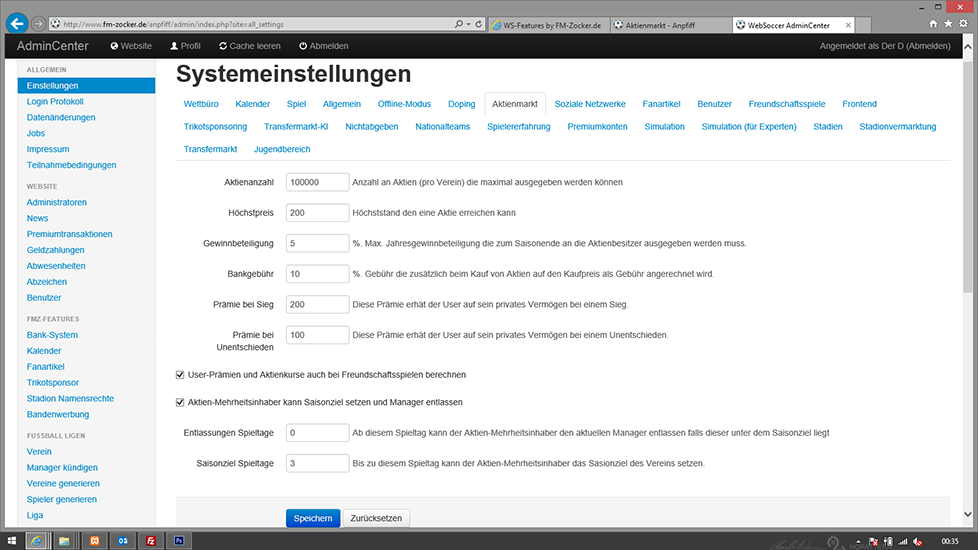978x550 pixels.
Task: Click the browser back arrow button
Action: click(16, 23)
